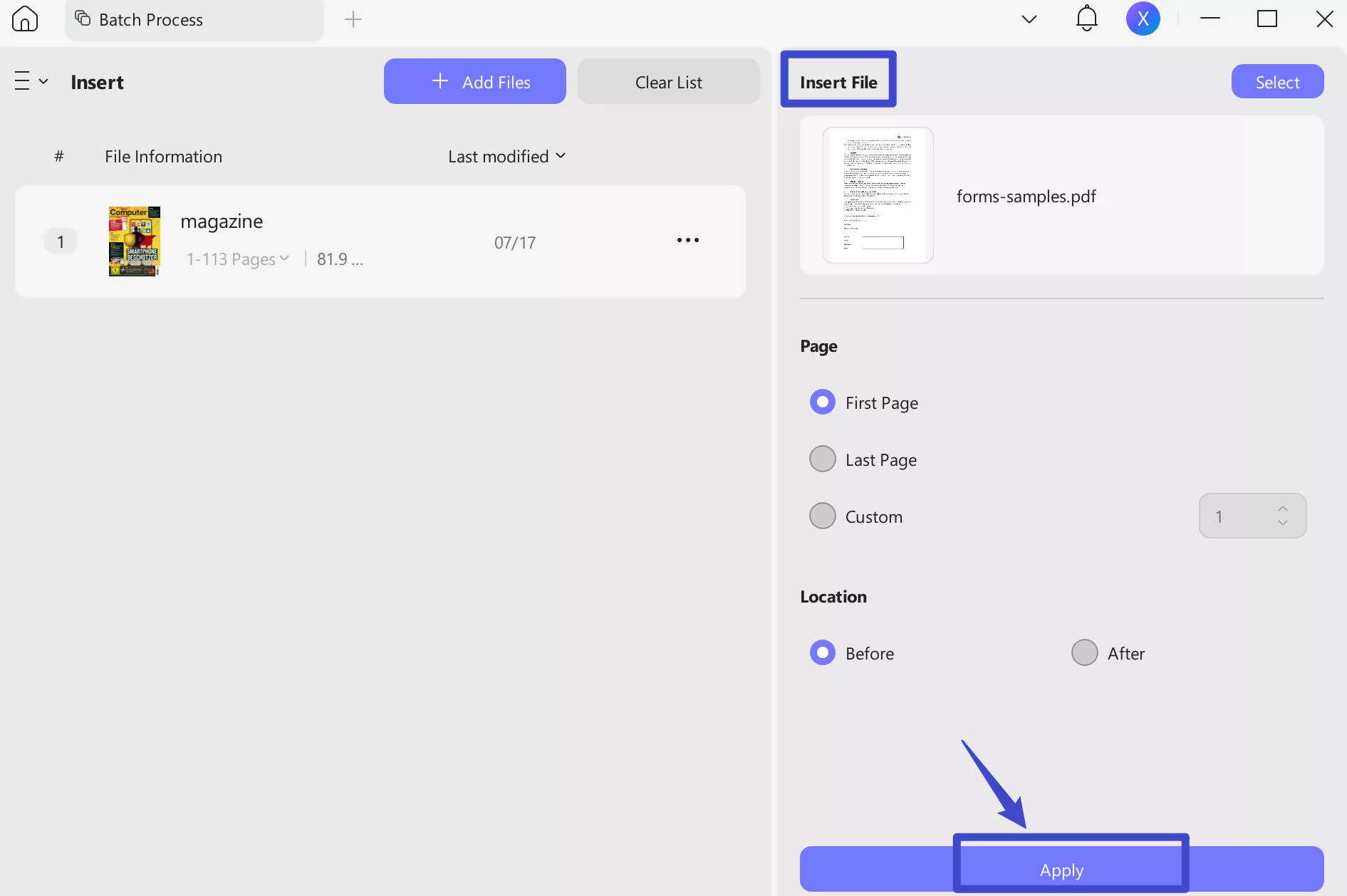
Task: Enable the Custom page option
Action: point(823,516)
